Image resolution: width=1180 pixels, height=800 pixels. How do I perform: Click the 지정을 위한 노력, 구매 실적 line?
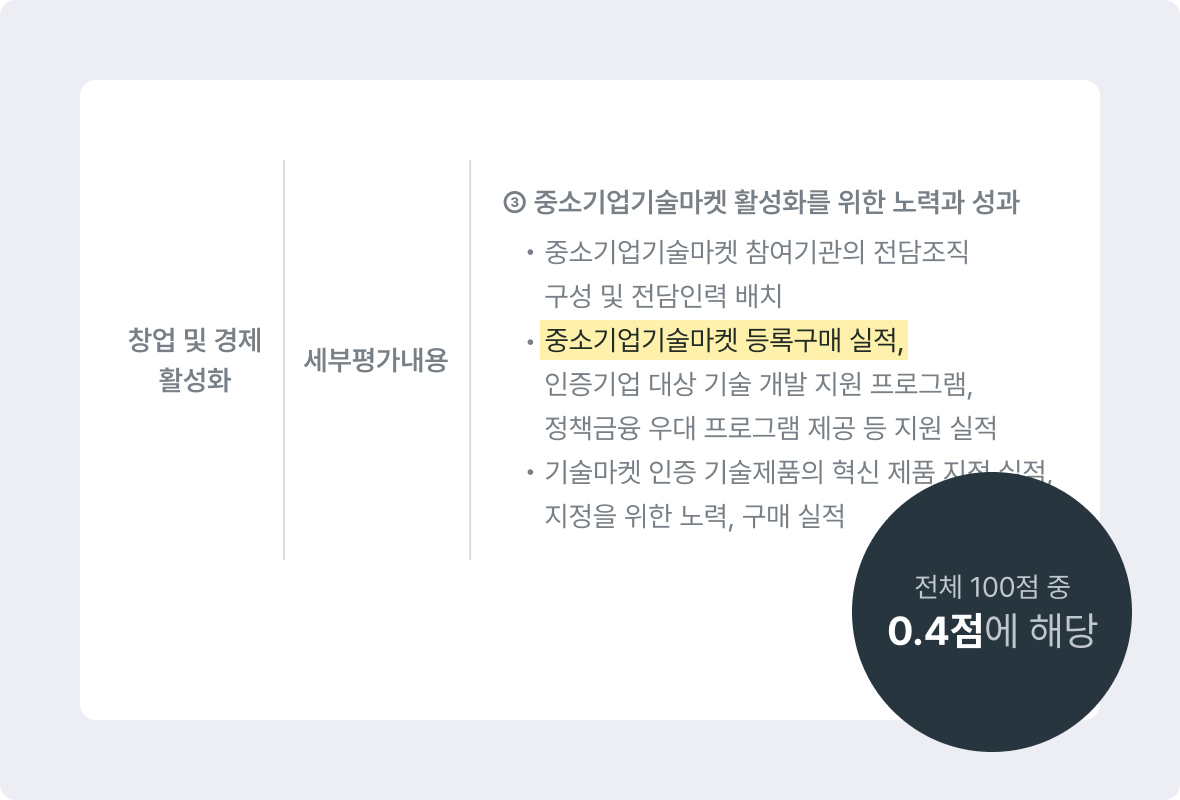tap(694, 516)
